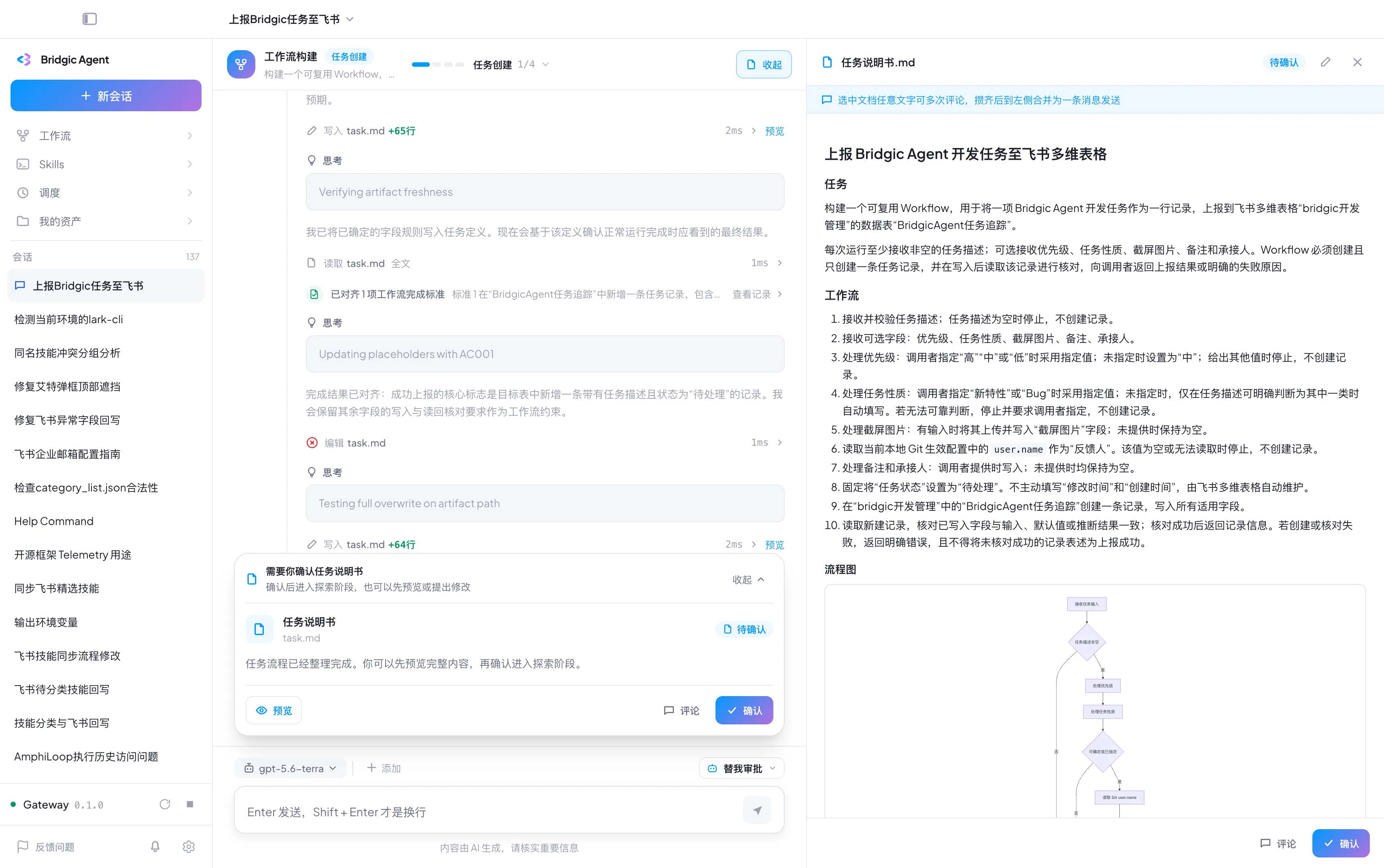Open the Skills sidebar section
Image resolution: width=1384 pixels, height=868 pixels.
tap(106, 164)
